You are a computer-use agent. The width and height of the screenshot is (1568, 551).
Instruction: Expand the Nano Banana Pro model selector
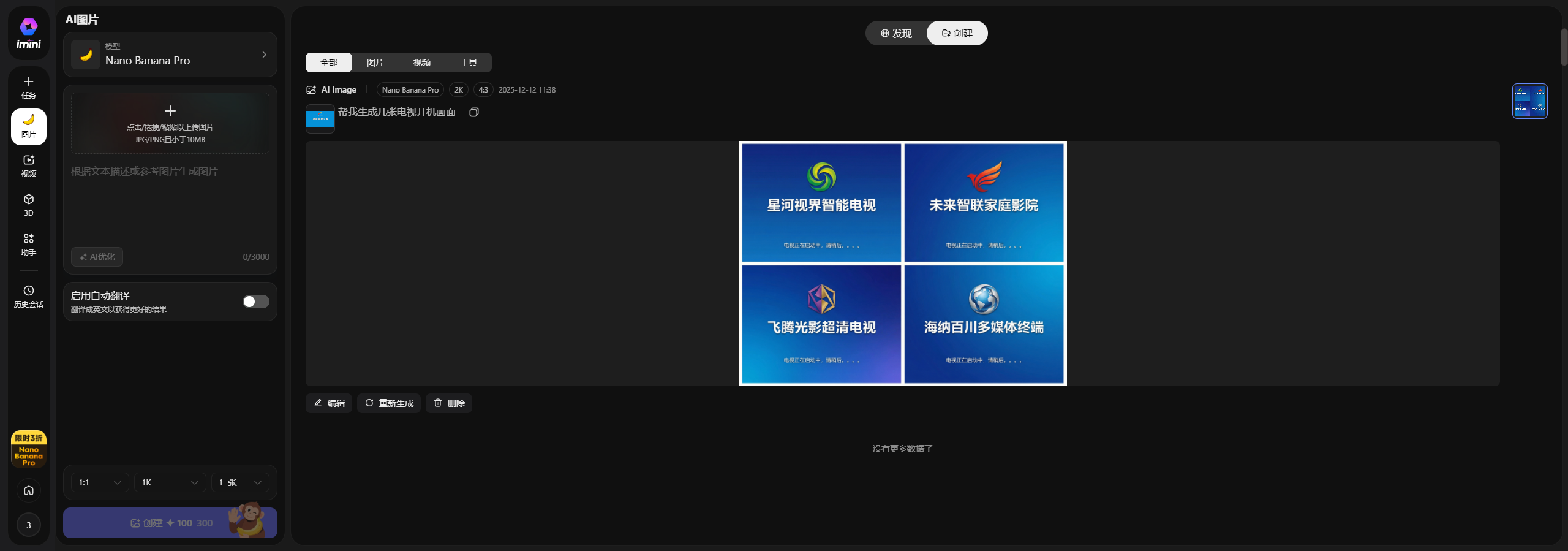(x=170, y=55)
